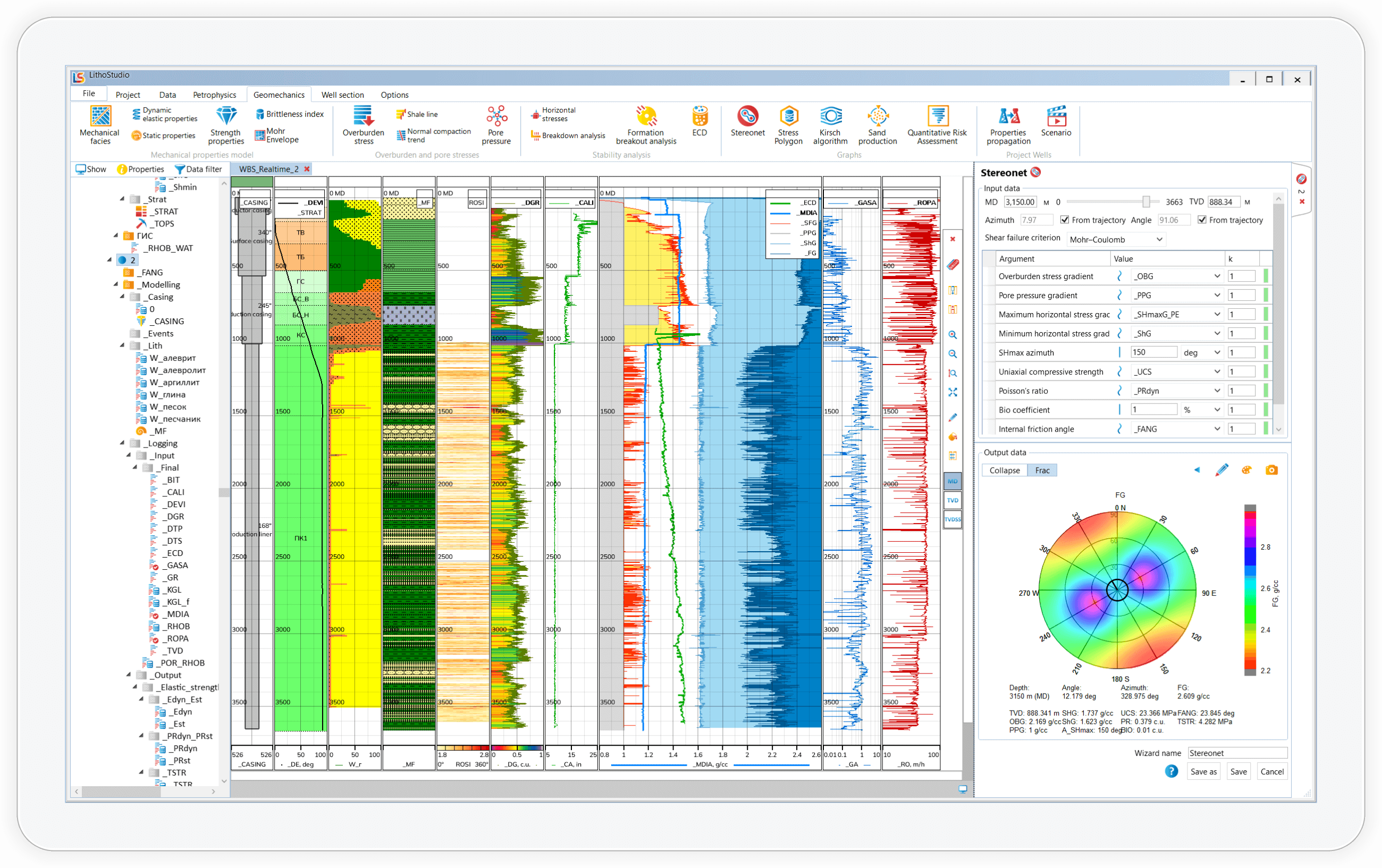The width and height of the screenshot is (1382, 868).
Task: Switch to the Petrophysics ribbon tab
Action: [215, 94]
